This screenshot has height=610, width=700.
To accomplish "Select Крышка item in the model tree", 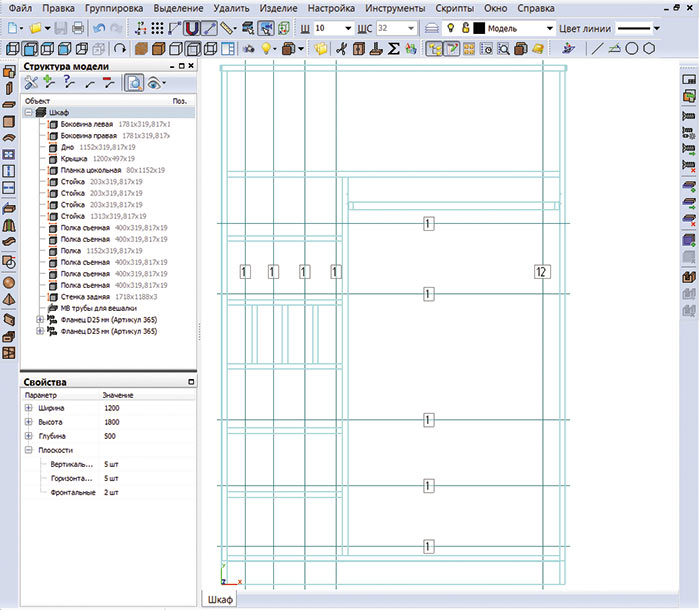I will [x=75, y=159].
